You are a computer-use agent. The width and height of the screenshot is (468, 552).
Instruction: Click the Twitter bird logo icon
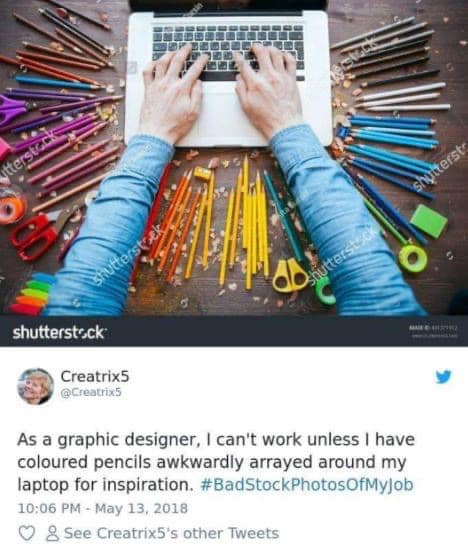pyautogui.click(x=443, y=376)
